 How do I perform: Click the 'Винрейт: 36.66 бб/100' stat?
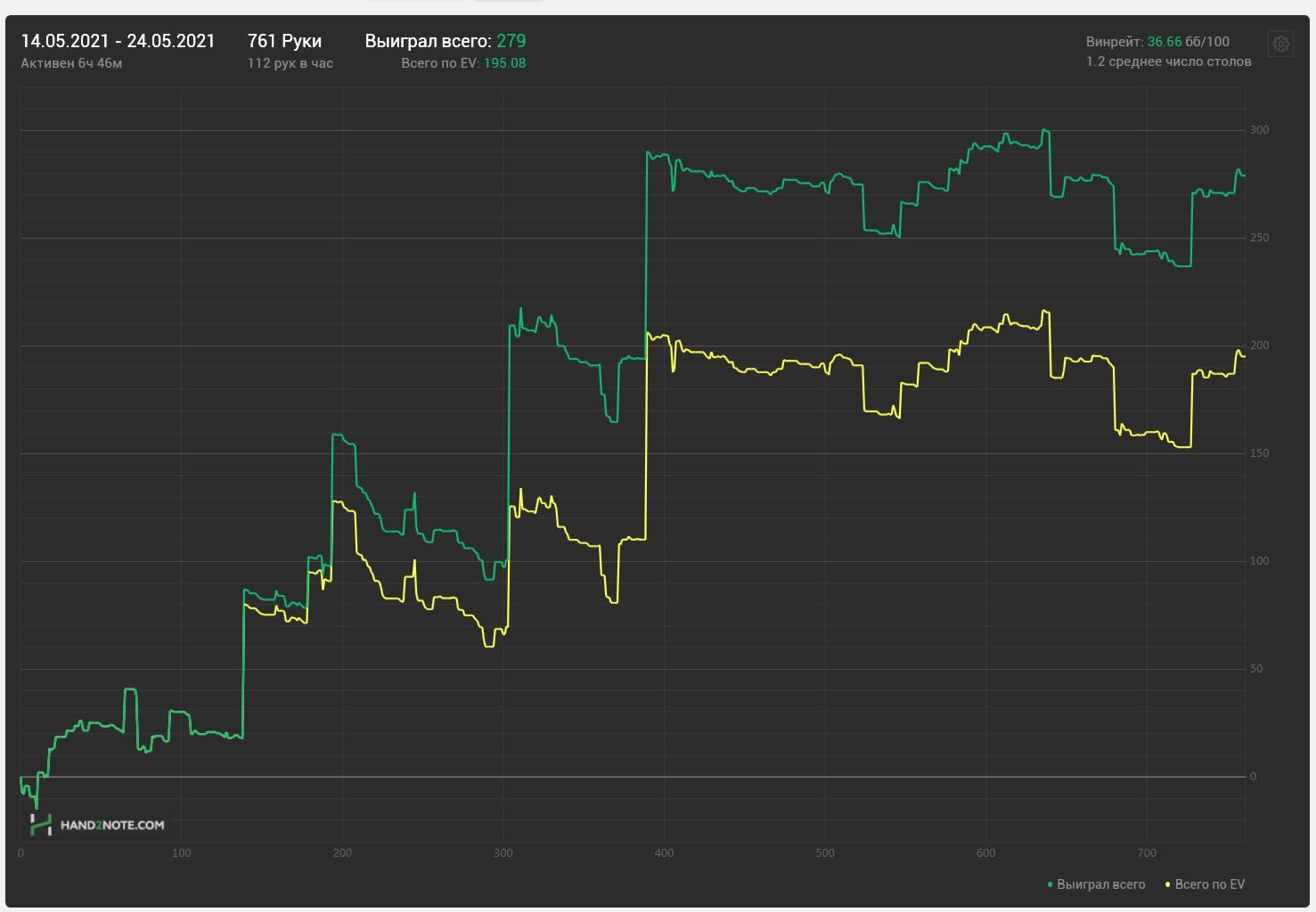[x=1157, y=42]
